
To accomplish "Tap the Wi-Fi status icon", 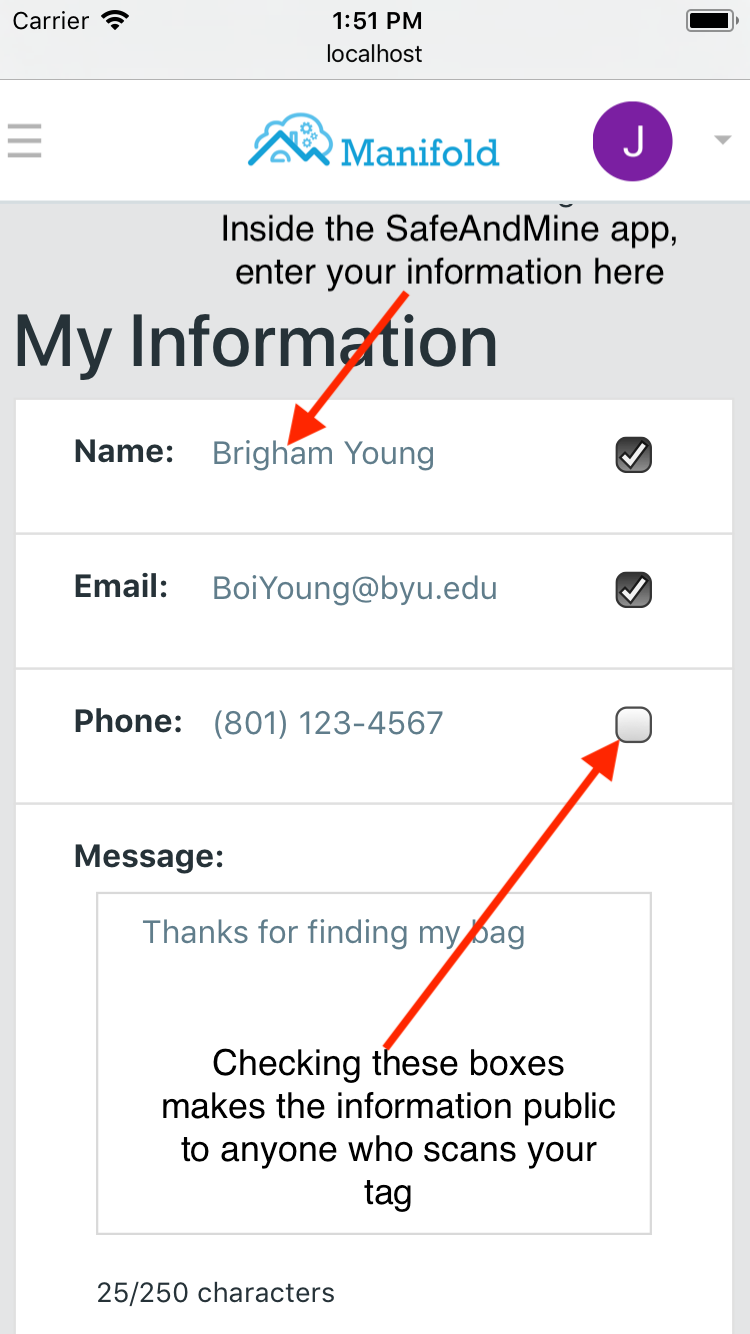I will [x=117, y=20].
